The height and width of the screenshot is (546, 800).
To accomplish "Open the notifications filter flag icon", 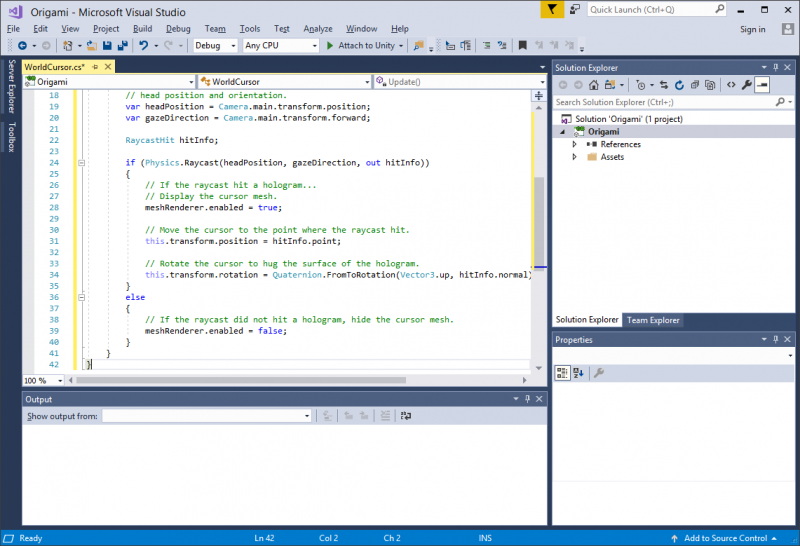I will tap(552, 9).
